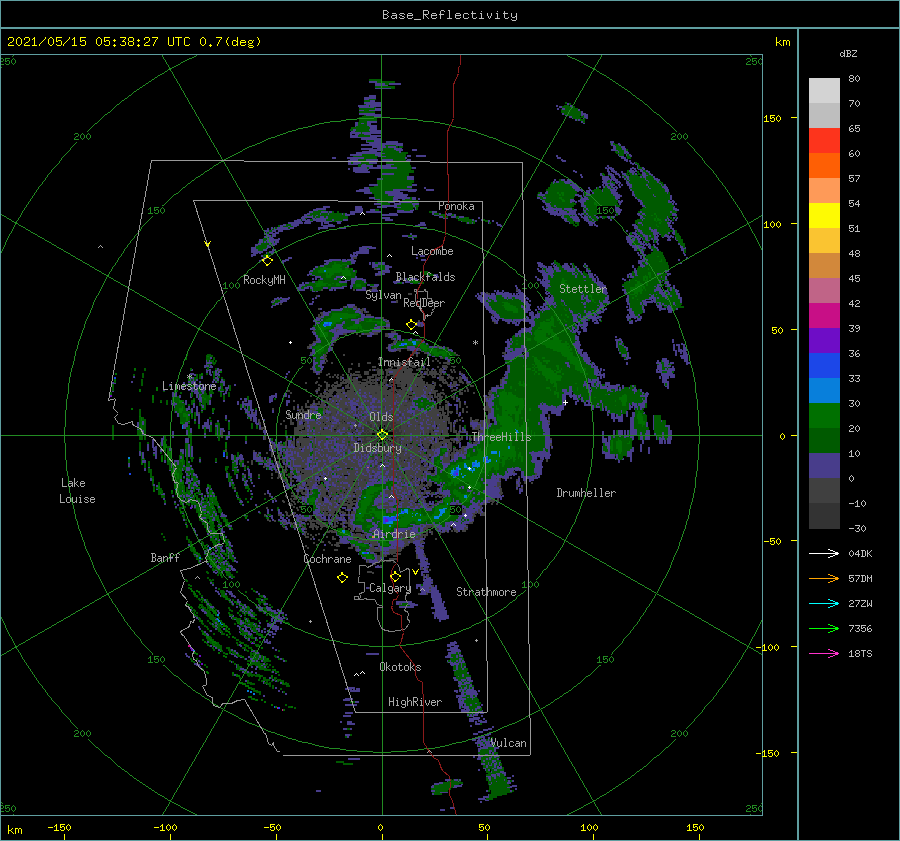Click the Drumheller label

[x=586, y=493]
